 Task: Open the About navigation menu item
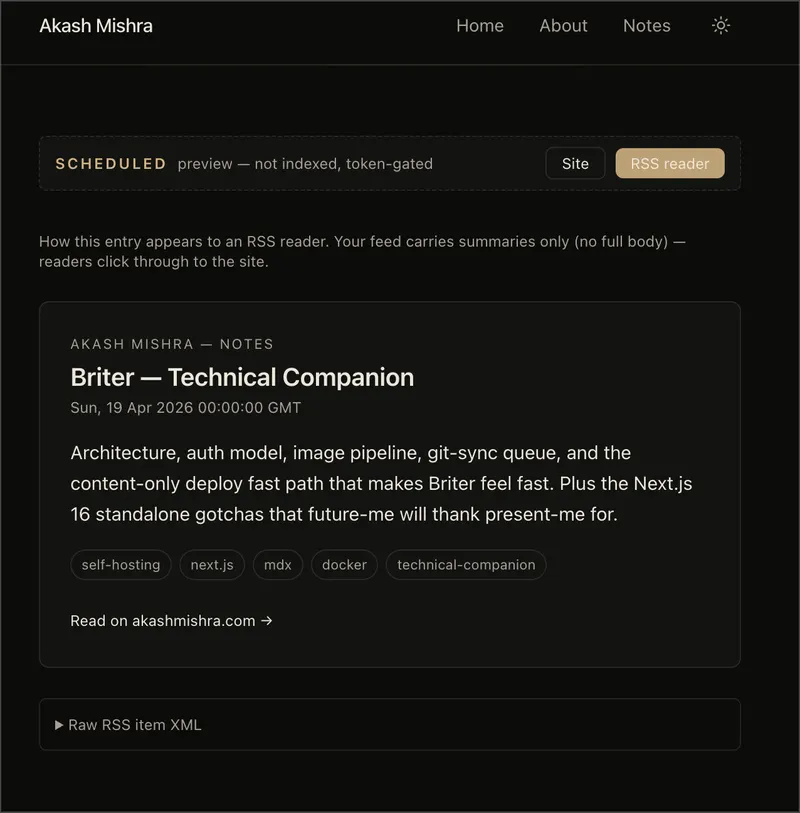pyautogui.click(x=563, y=26)
